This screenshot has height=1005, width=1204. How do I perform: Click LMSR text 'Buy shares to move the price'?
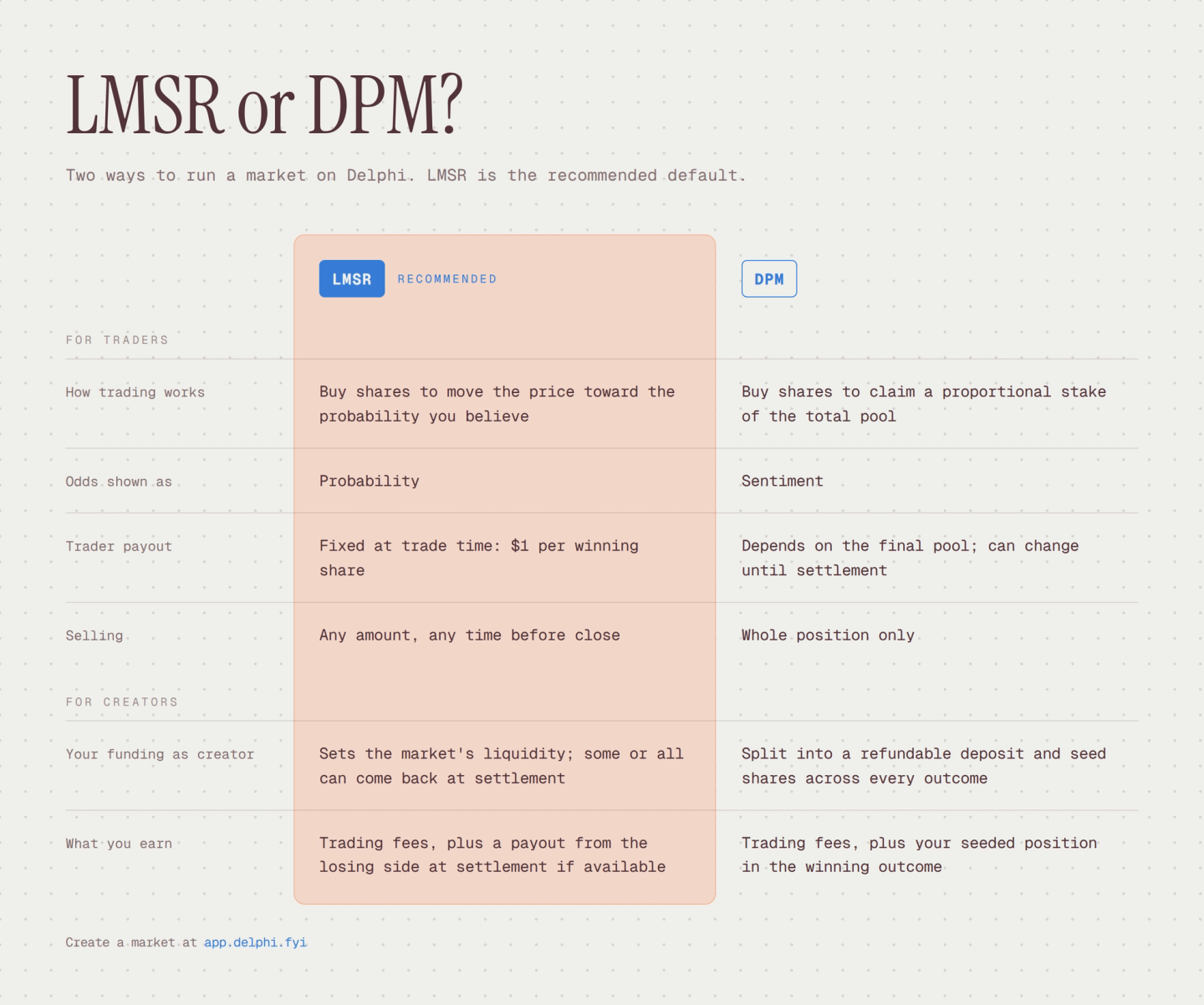tap(497, 404)
